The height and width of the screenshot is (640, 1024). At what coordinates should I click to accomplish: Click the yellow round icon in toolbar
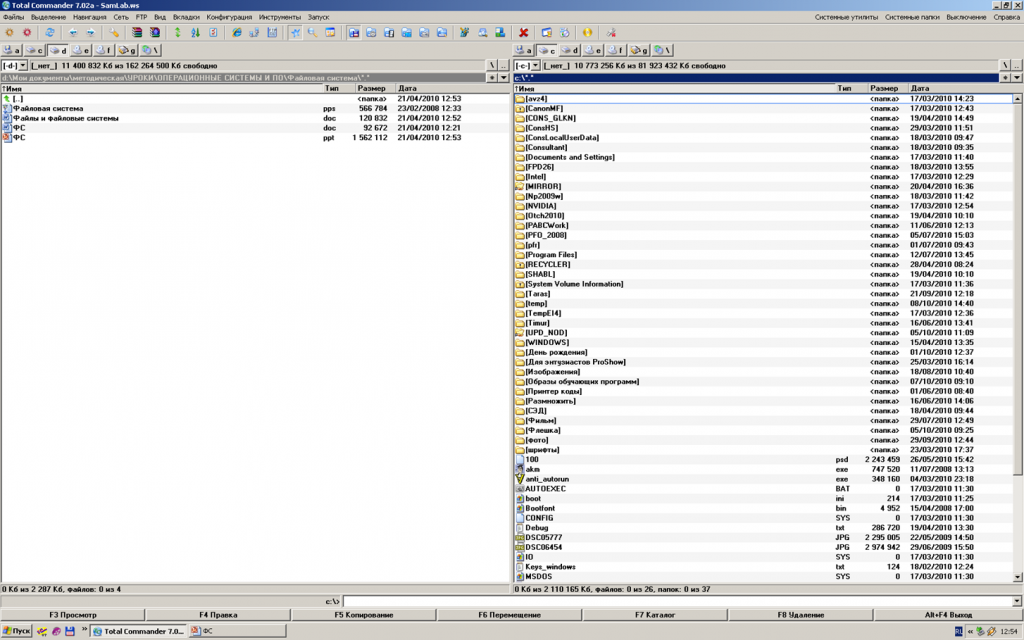tap(587, 33)
